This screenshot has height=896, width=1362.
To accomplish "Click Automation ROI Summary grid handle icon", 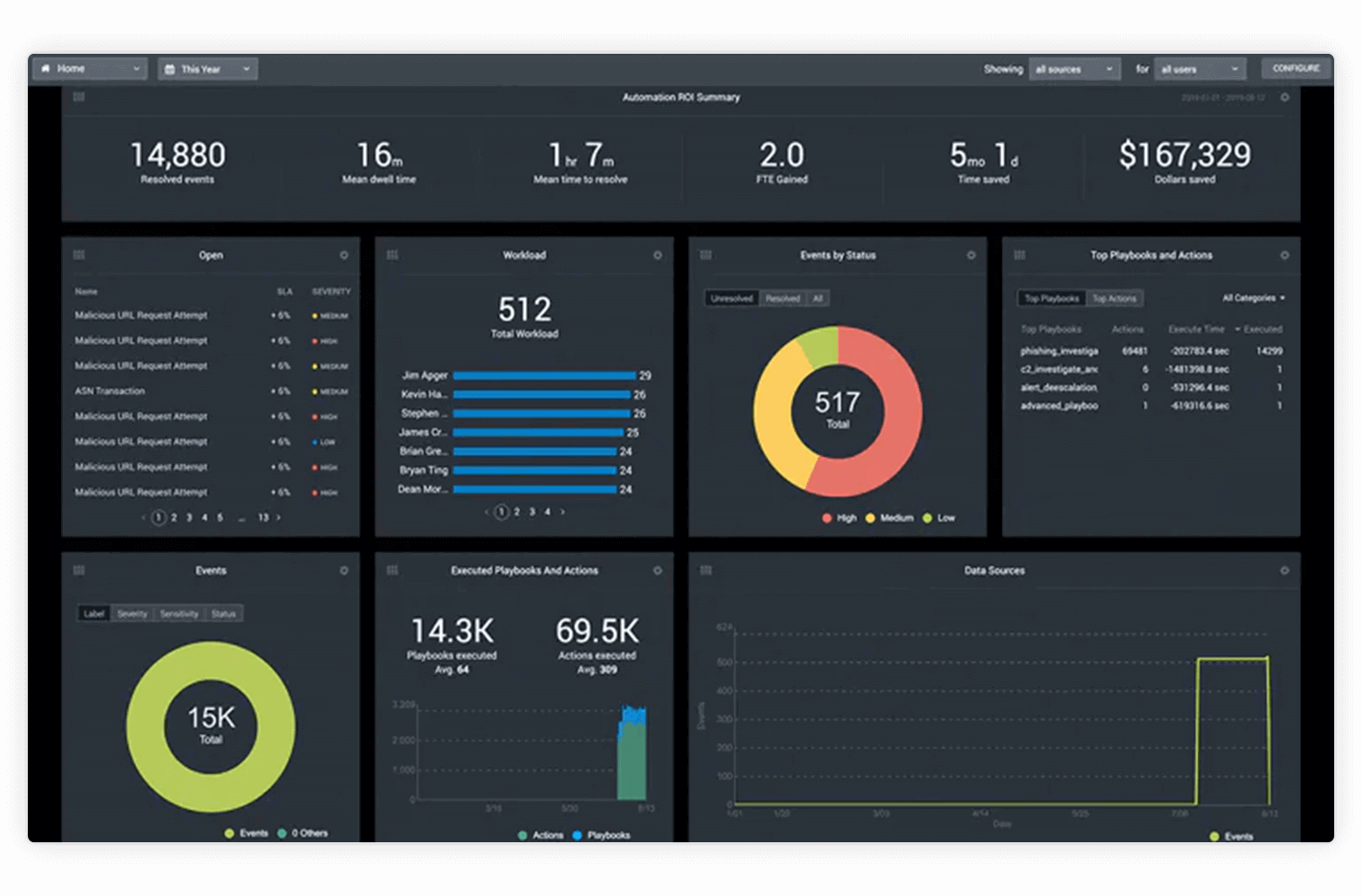I will tap(79, 97).
